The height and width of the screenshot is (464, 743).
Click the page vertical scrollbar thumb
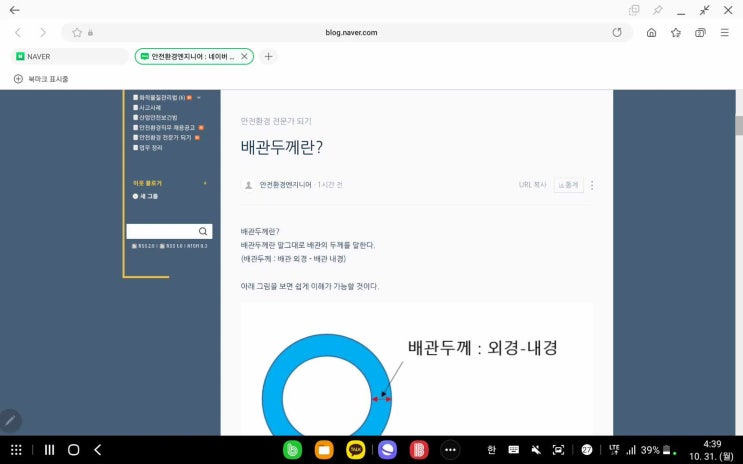point(739,126)
